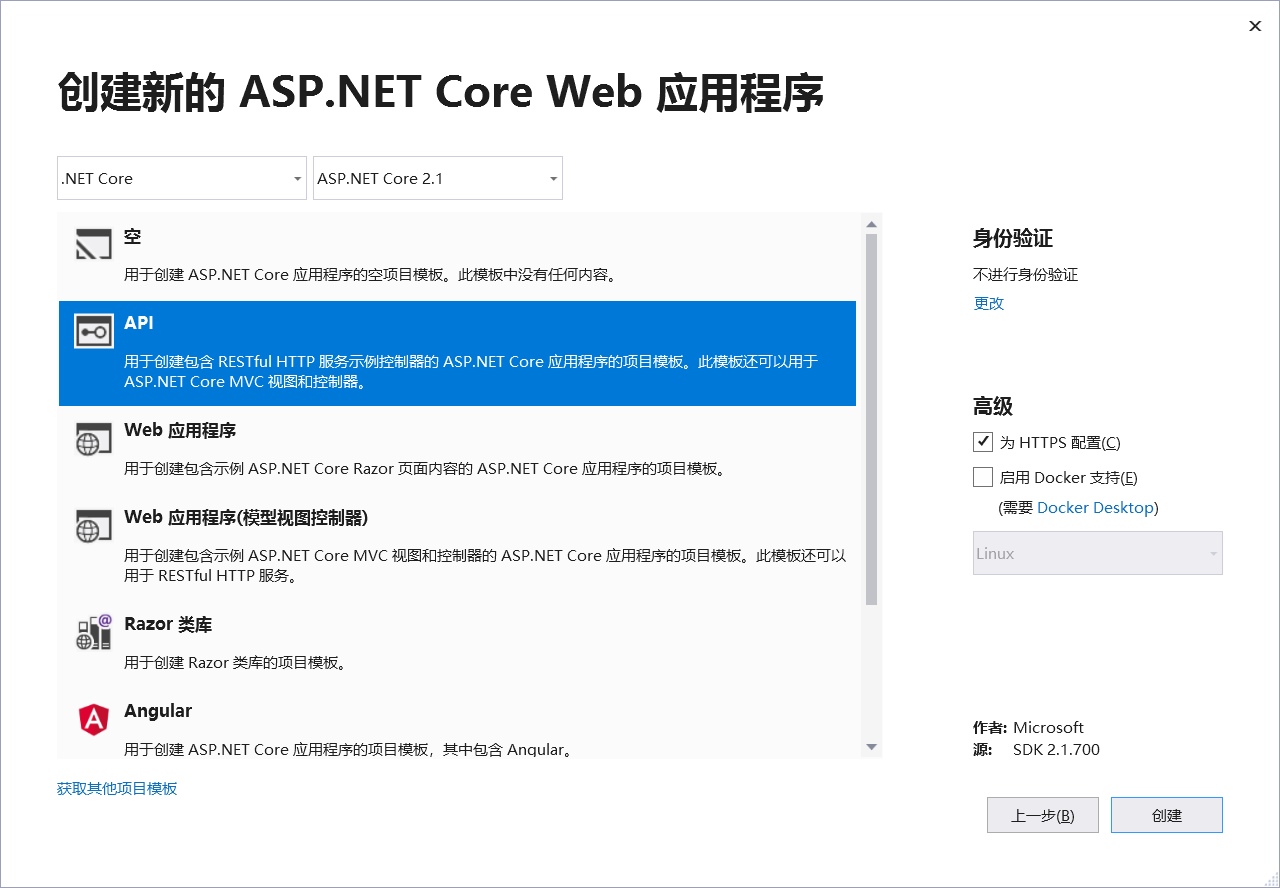This screenshot has height=888, width=1280.
Task: Click the 用于创建 Razor 类库的项目模板 description
Action: coord(235,662)
